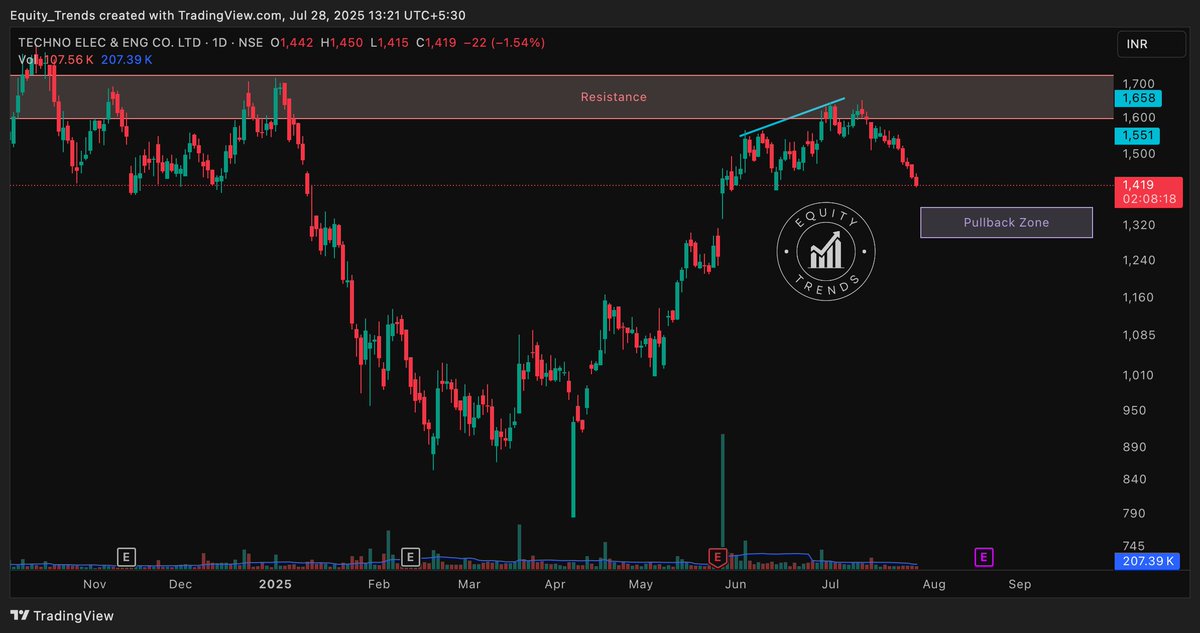Click the Resistance zone label
Screen dimensions: 1200x633
pos(613,97)
